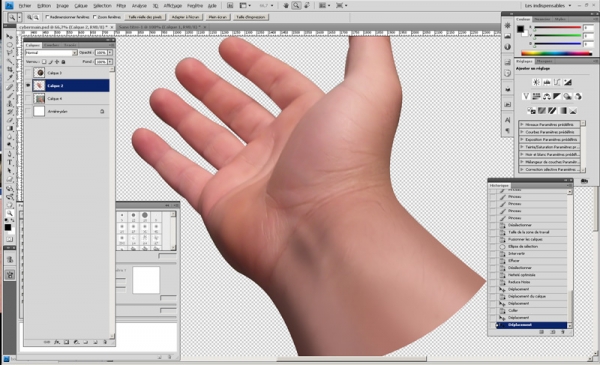Open the Image menu
600x365 pixels.
(62, 6)
